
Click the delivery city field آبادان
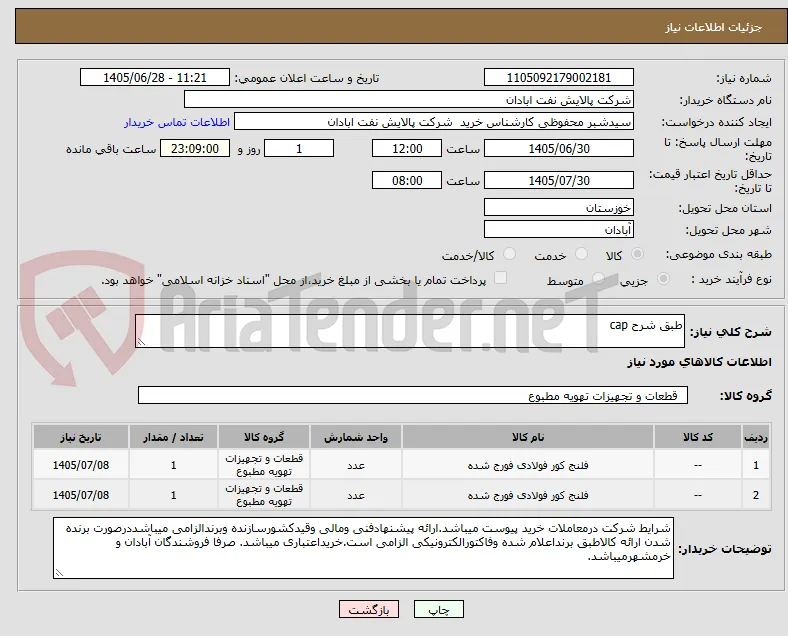558,230
